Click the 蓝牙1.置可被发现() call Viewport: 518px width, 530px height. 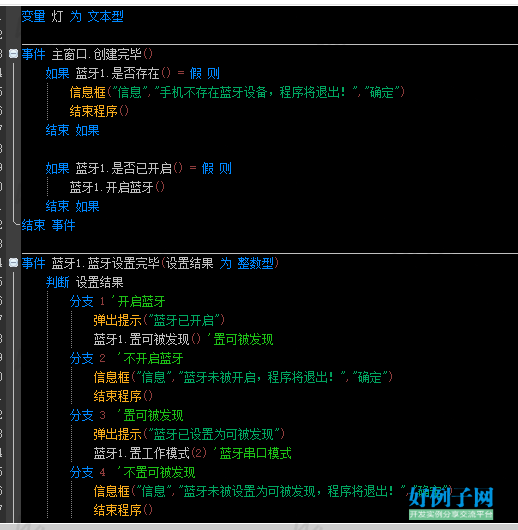point(147,339)
